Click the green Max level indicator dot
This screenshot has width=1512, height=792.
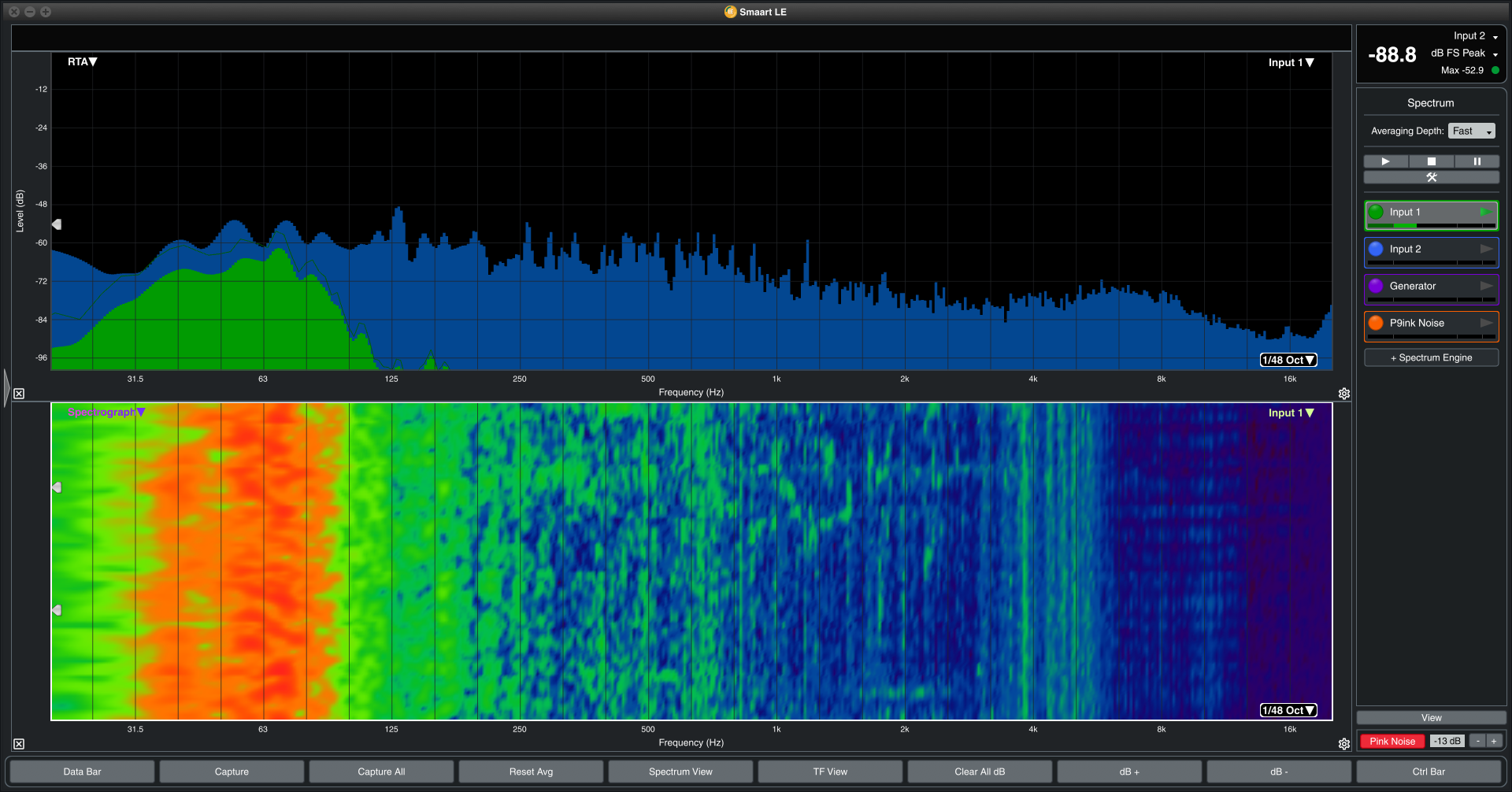pyautogui.click(x=1495, y=70)
